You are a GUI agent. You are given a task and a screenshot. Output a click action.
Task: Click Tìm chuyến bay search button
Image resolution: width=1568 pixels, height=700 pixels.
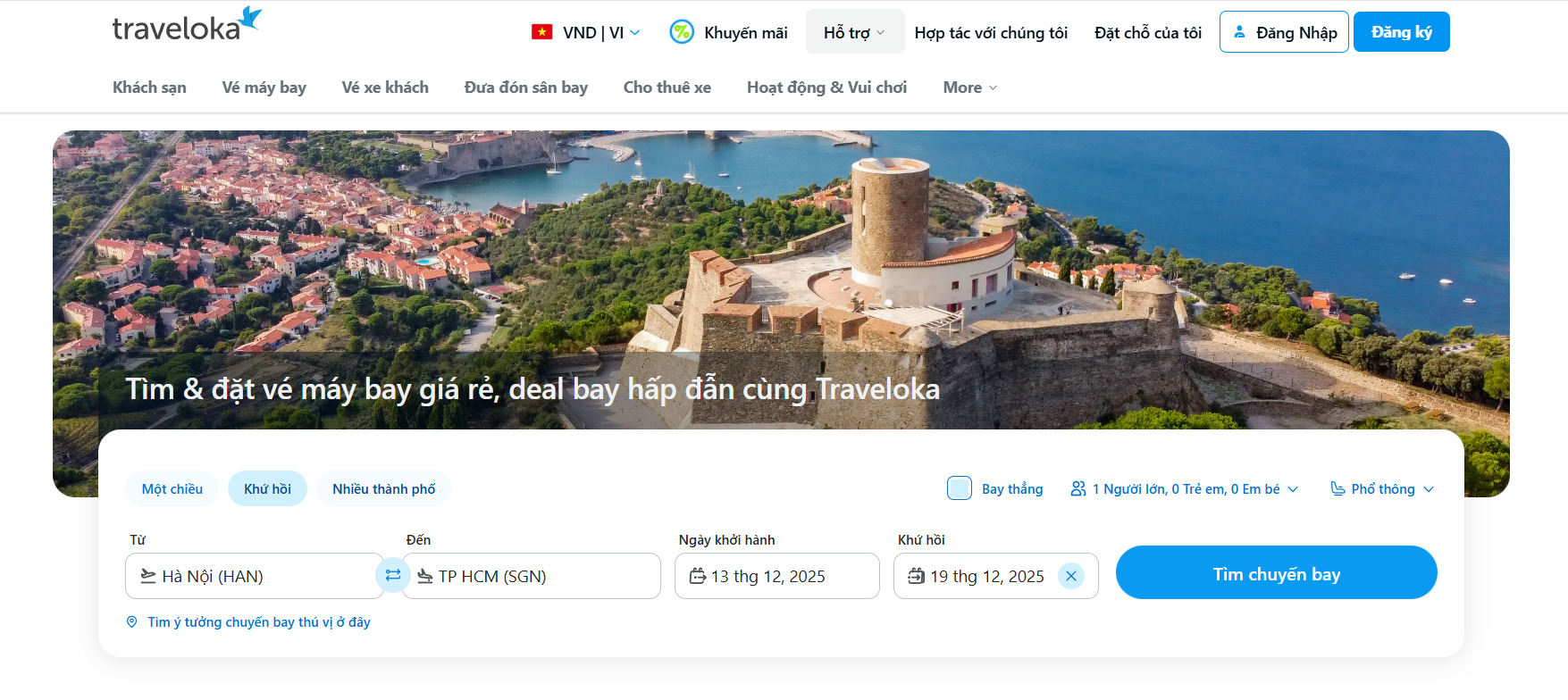coord(1277,572)
